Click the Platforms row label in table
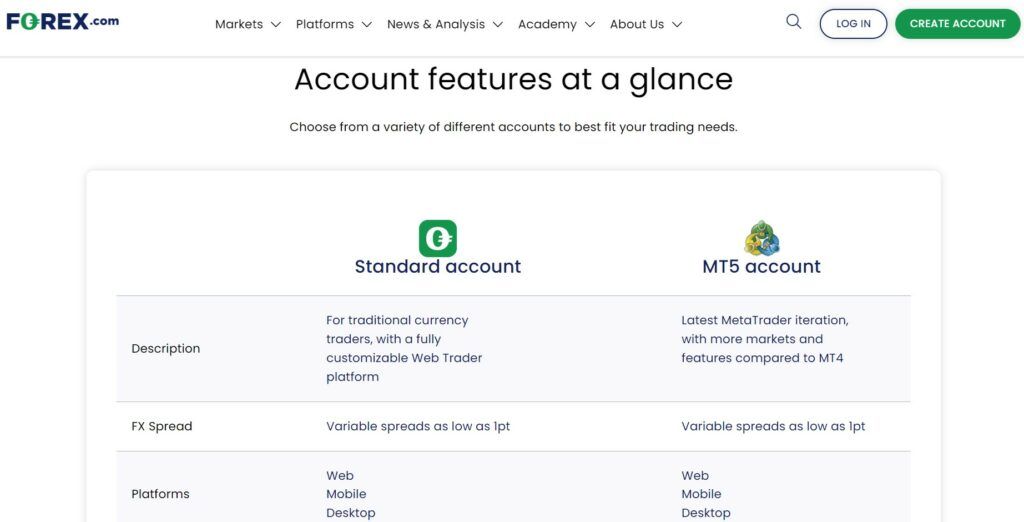The image size is (1024, 522). click(x=160, y=494)
